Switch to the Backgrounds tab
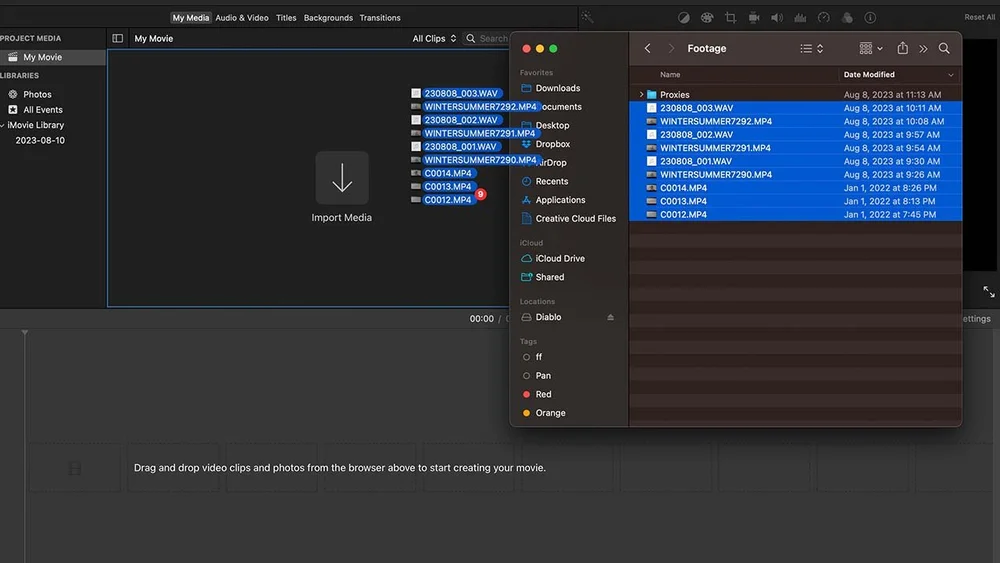This screenshot has width=1000, height=563. pyautogui.click(x=328, y=18)
